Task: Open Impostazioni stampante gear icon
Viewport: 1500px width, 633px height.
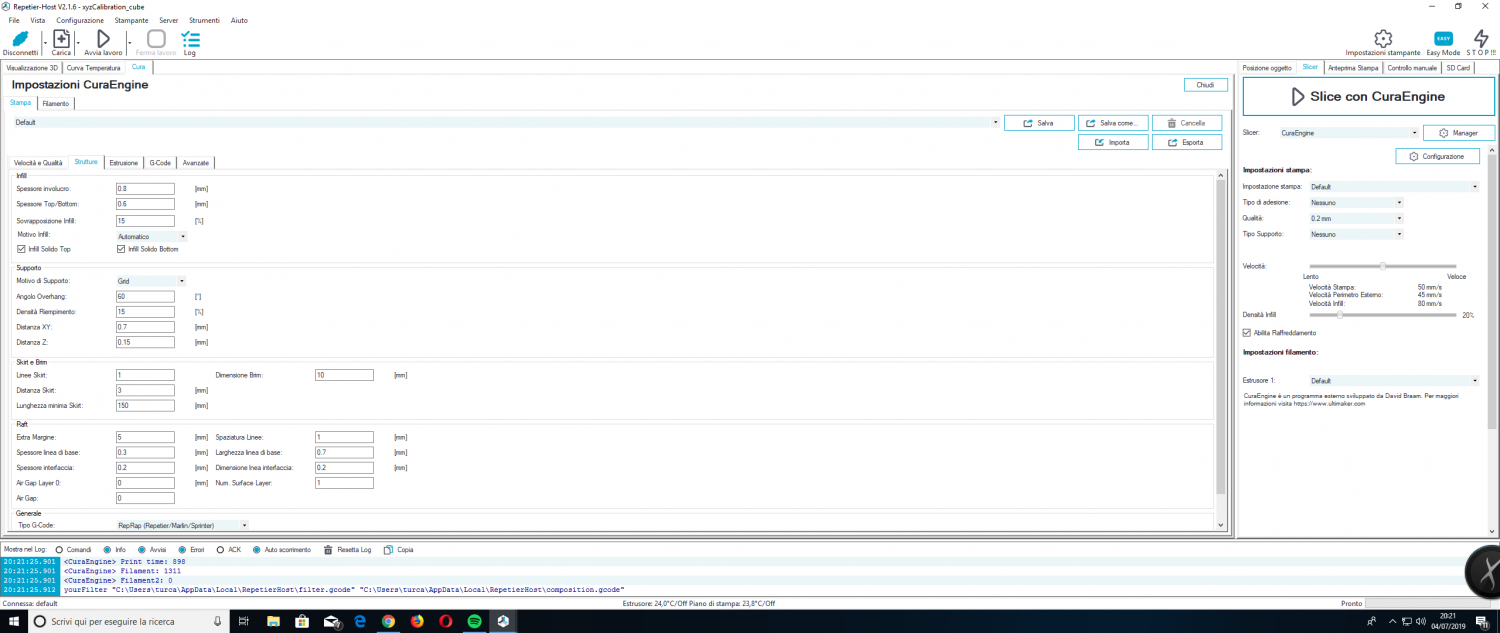Action: (1382, 39)
